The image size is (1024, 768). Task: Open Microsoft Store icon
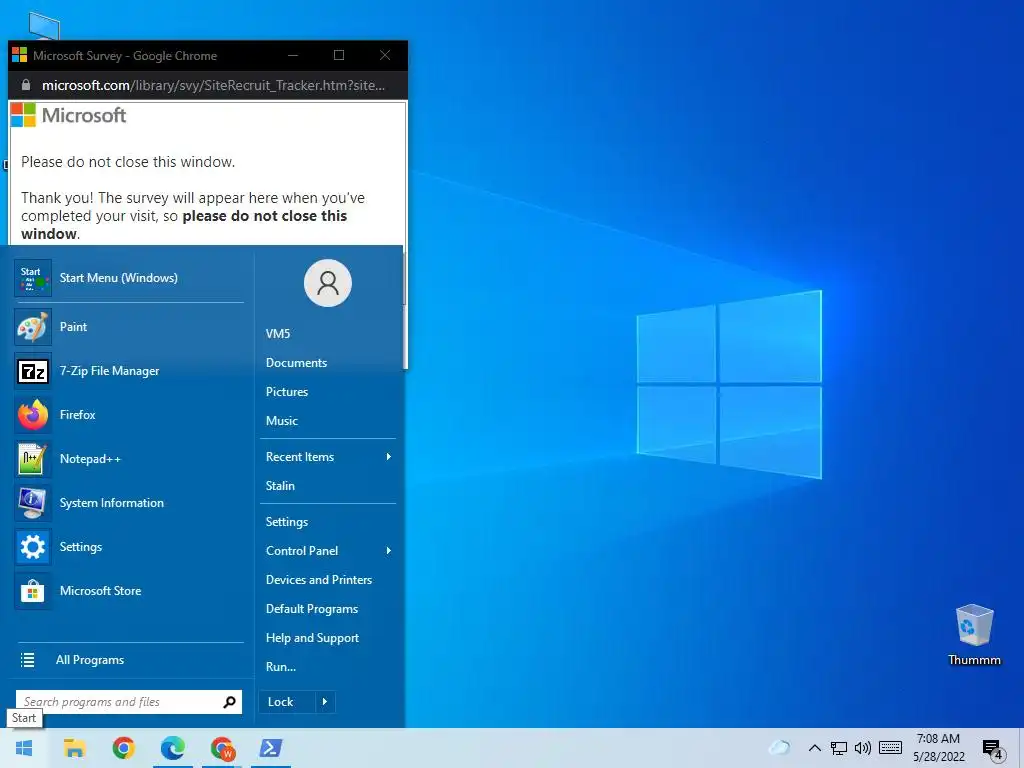(33, 591)
